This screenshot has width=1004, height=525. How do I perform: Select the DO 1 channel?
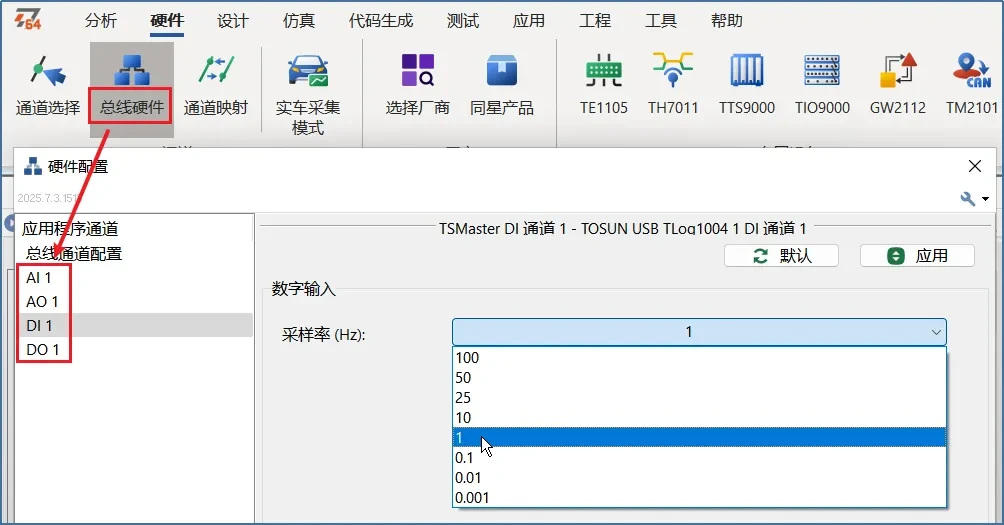pyautogui.click(x=43, y=350)
